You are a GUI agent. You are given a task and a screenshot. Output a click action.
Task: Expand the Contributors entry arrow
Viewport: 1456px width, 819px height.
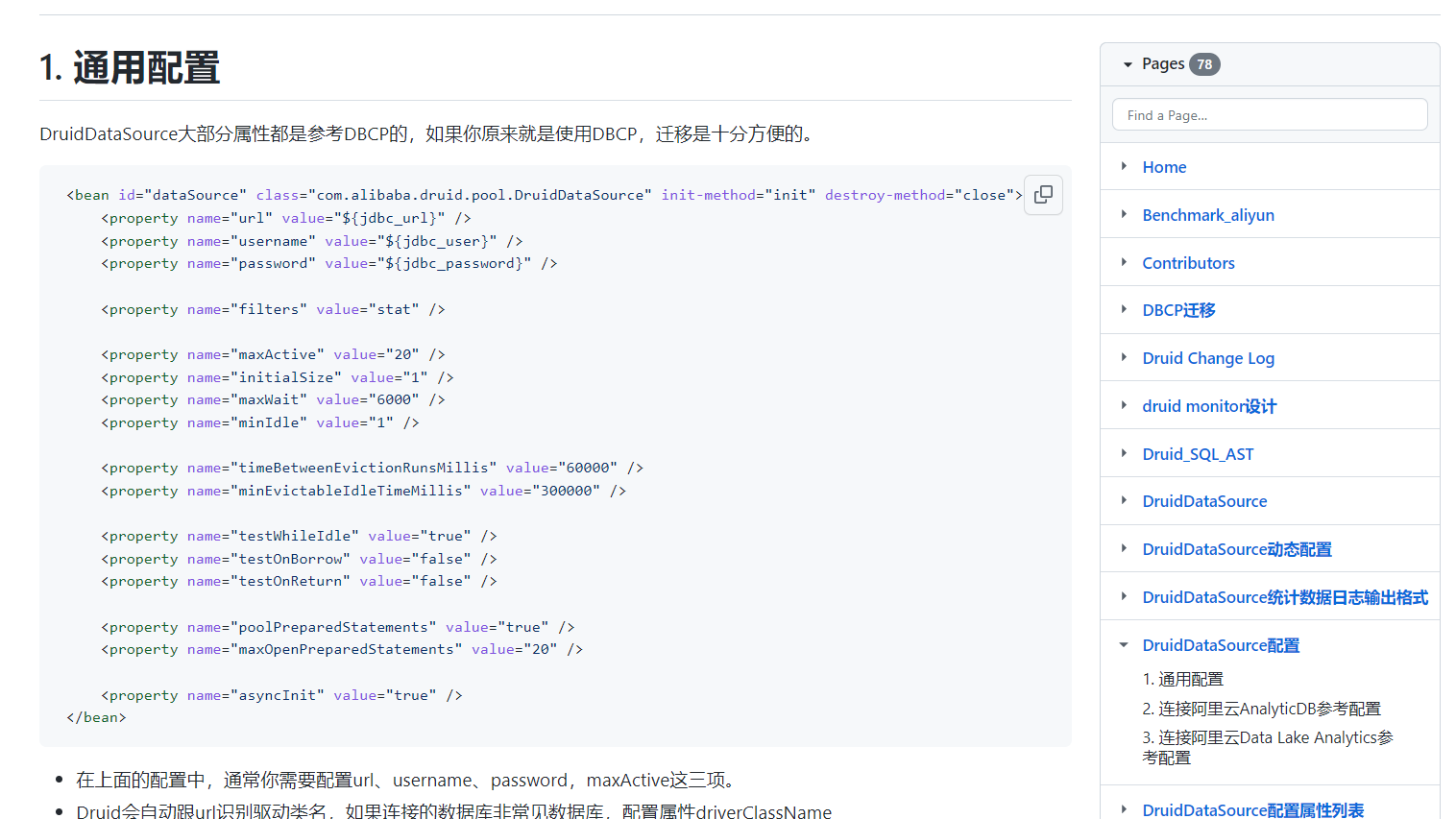pyautogui.click(x=1124, y=262)
